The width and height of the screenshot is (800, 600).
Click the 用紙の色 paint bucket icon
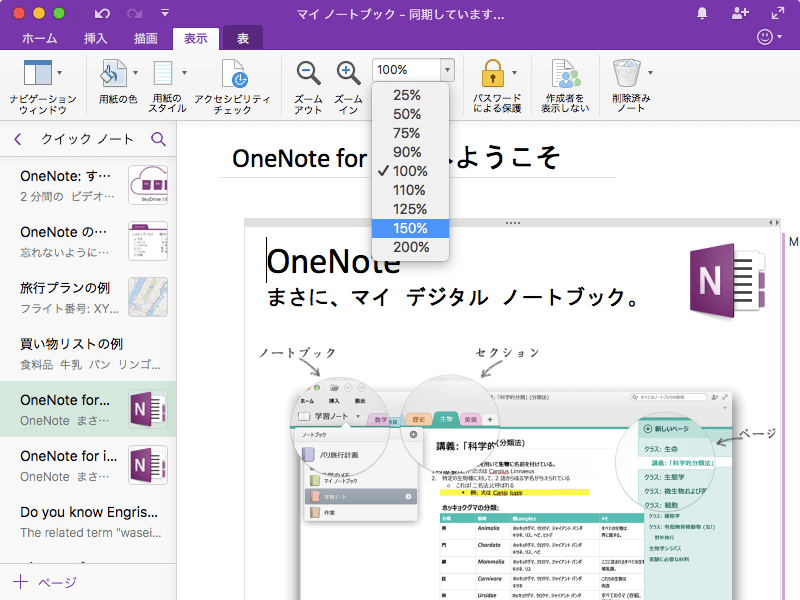click(113, 73)
